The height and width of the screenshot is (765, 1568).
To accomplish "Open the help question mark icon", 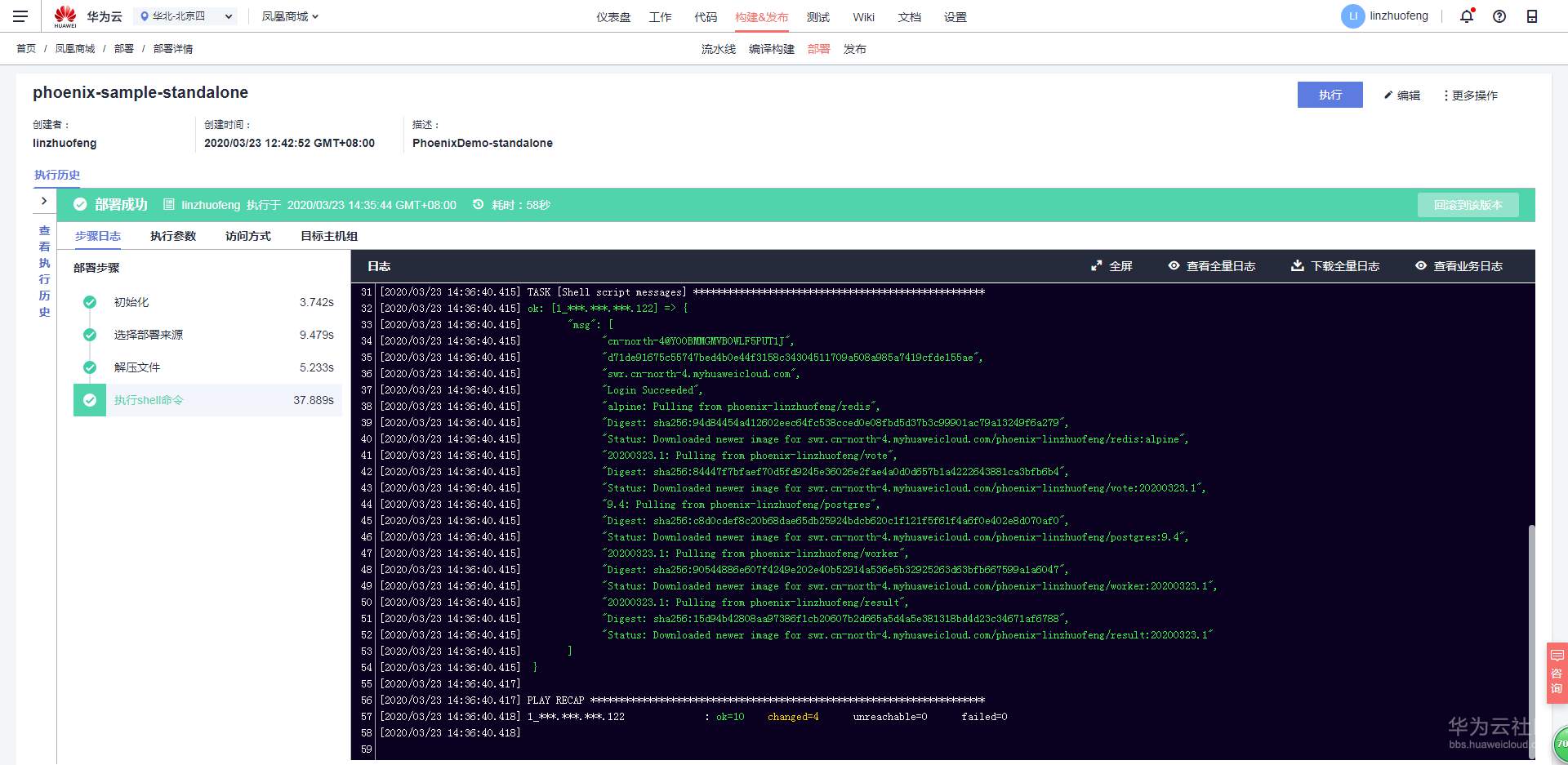I will click(x=1499, y=16).
